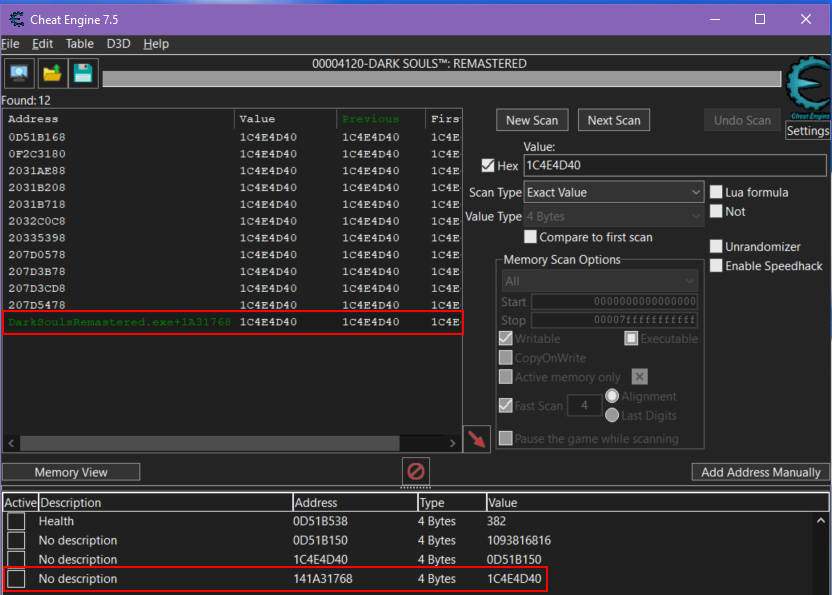832x595 pixels.
Task: Click the X beside Active memory only
Action: [x=639, y=377]
